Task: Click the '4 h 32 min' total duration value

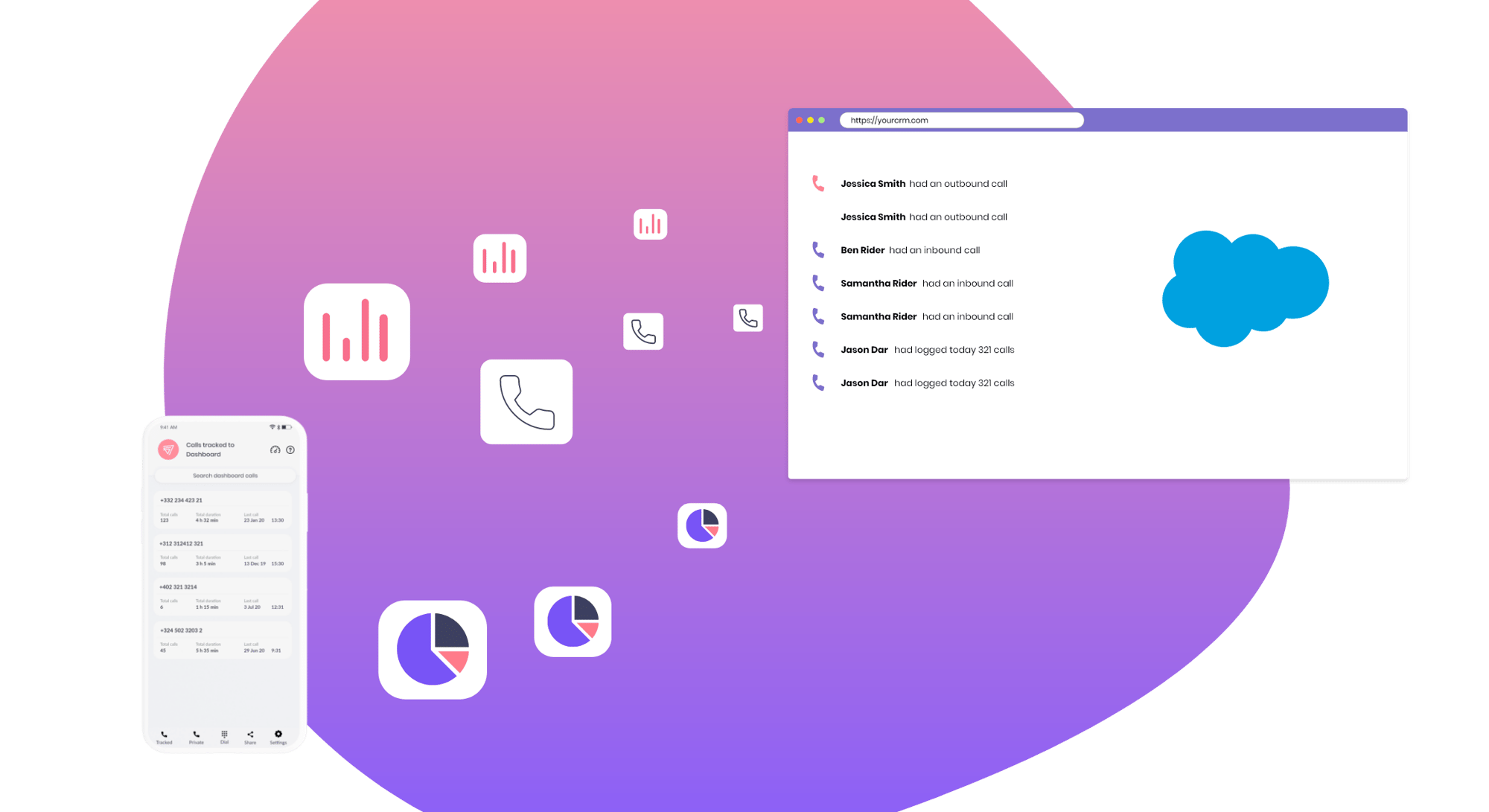Action: click(207, 520)
